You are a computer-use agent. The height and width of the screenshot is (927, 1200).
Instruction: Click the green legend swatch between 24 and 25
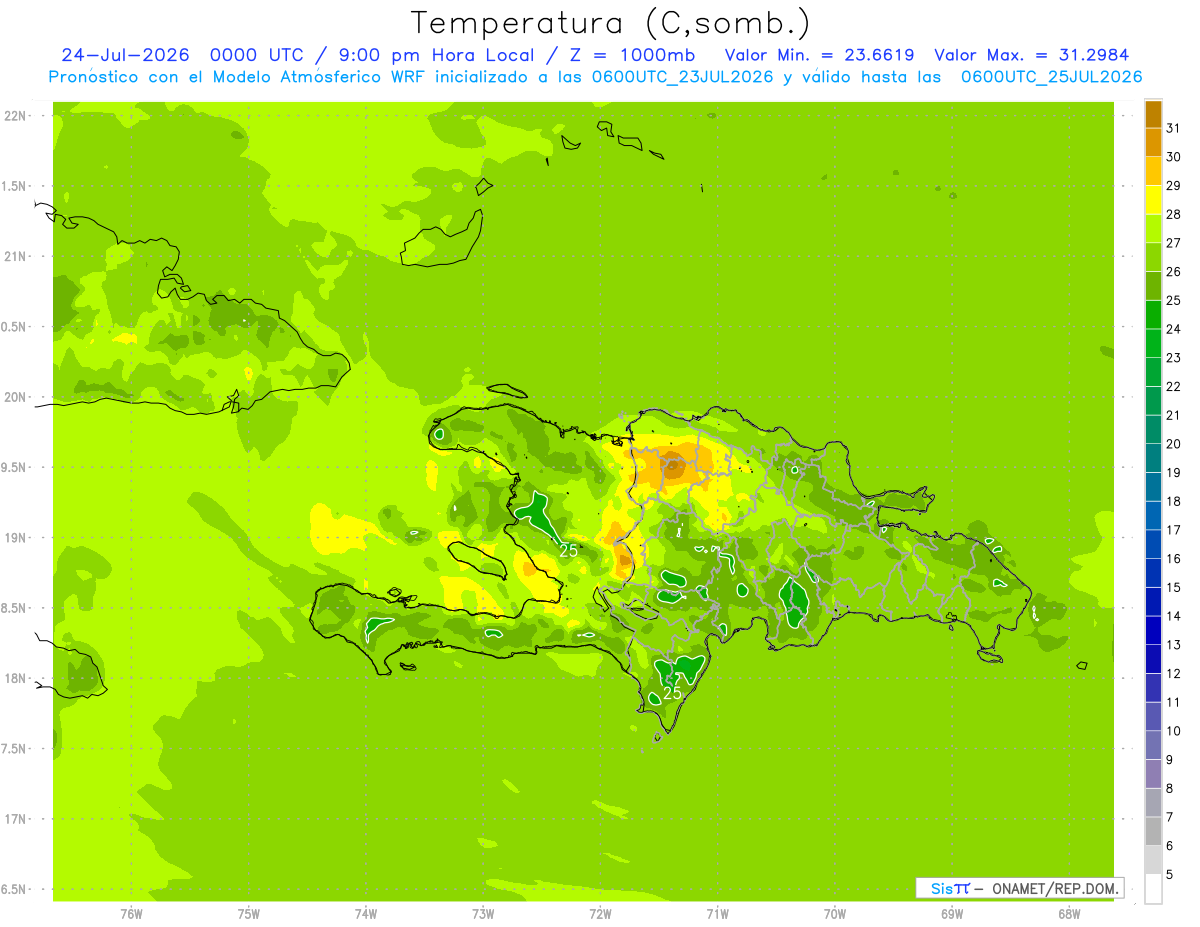coord(1153,315)
